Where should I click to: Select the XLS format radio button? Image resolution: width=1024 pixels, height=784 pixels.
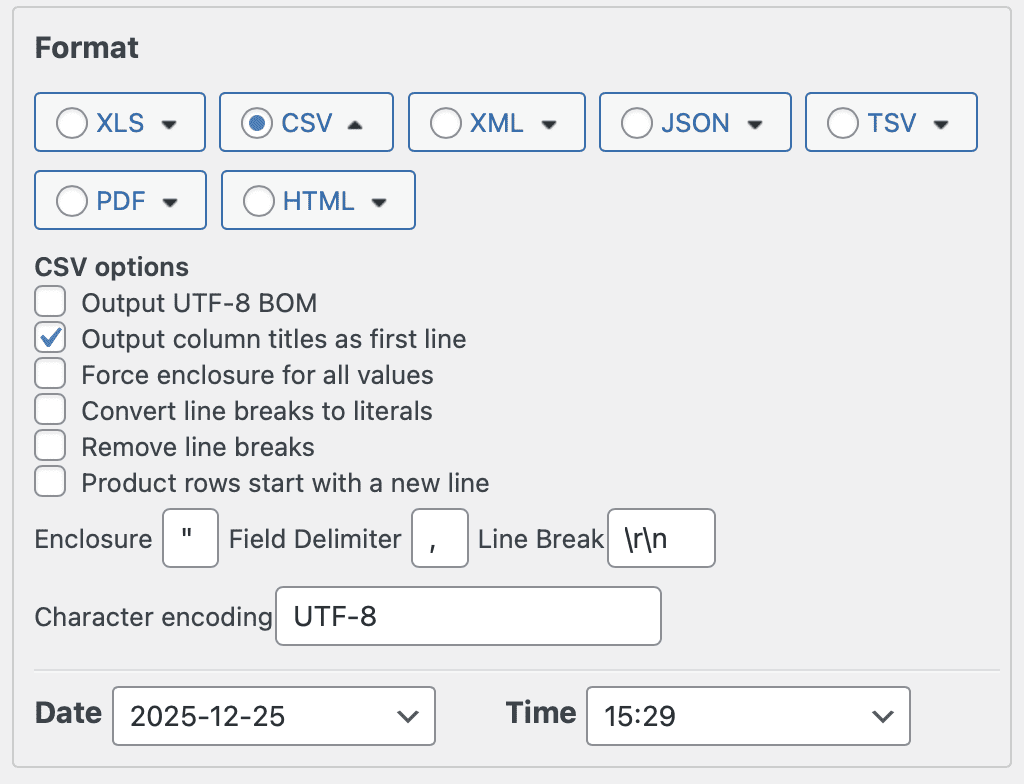click(71, 123)
